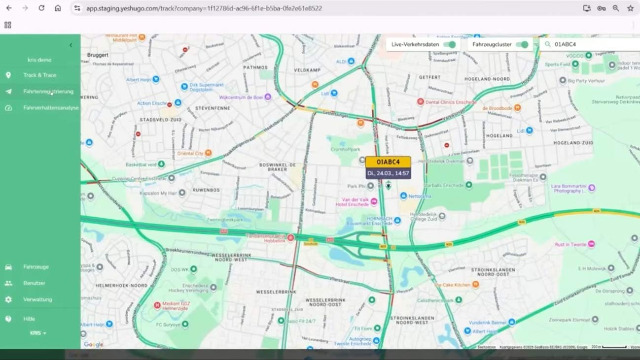
Task: Open Fahrverhaltensanalyse gauge icon
Action: pos(8,108)
